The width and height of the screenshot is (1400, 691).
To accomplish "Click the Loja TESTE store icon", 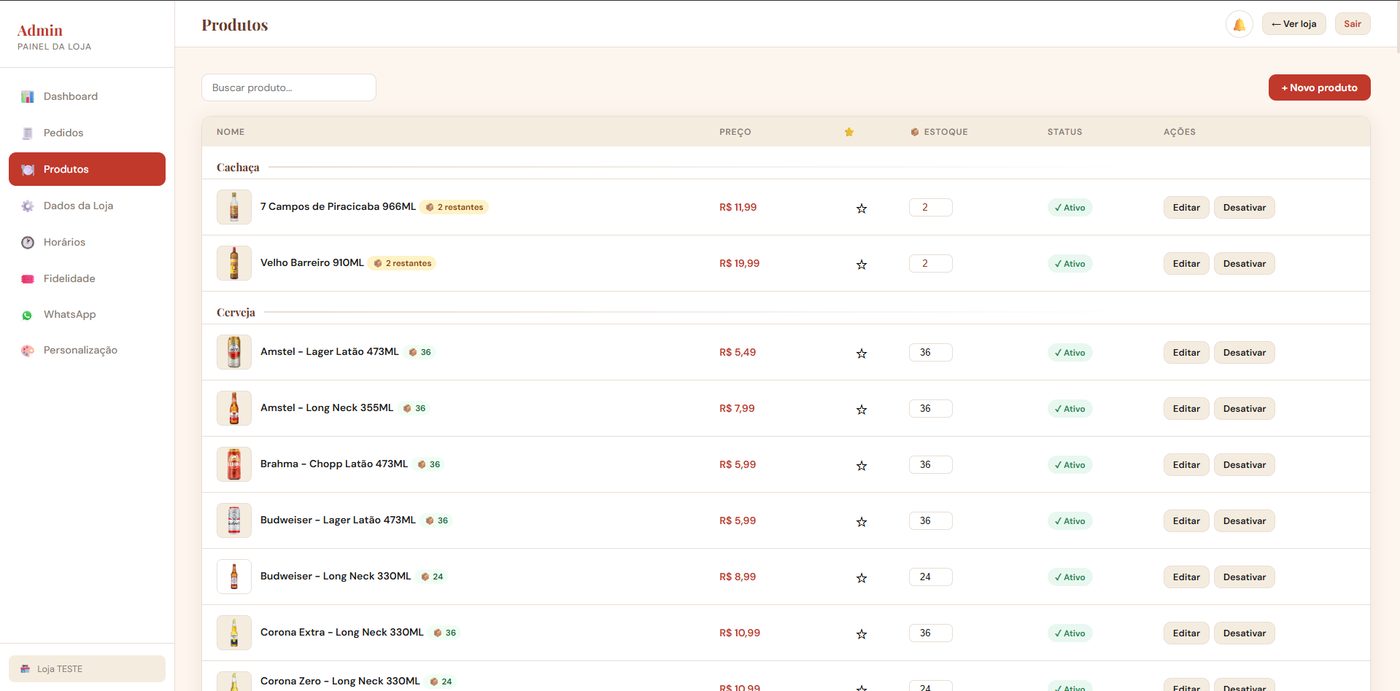I will (25, 669).
